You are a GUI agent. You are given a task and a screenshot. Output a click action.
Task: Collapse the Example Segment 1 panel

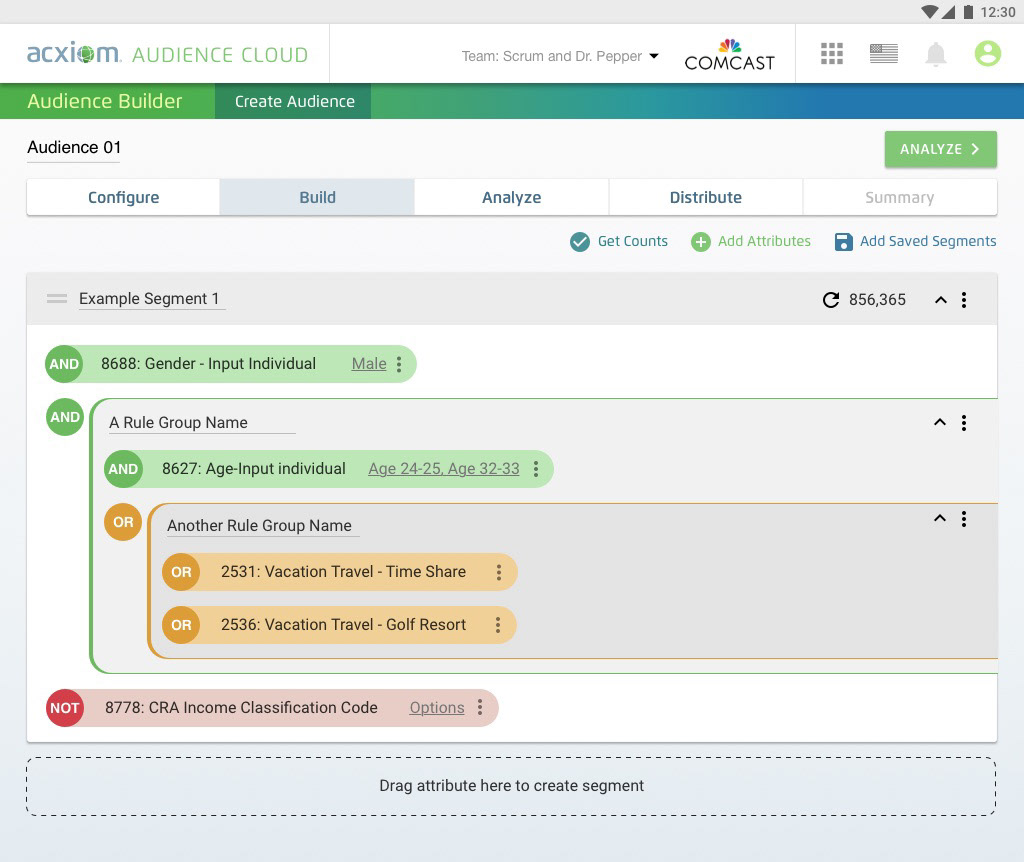940,300
